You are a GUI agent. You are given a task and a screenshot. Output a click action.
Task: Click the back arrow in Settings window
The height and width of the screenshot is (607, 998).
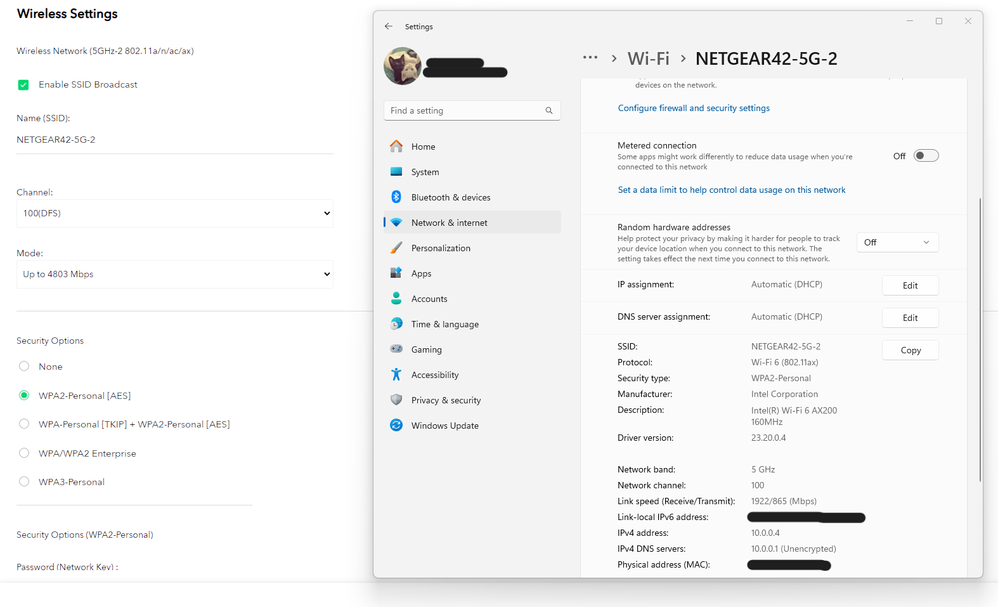388,27
